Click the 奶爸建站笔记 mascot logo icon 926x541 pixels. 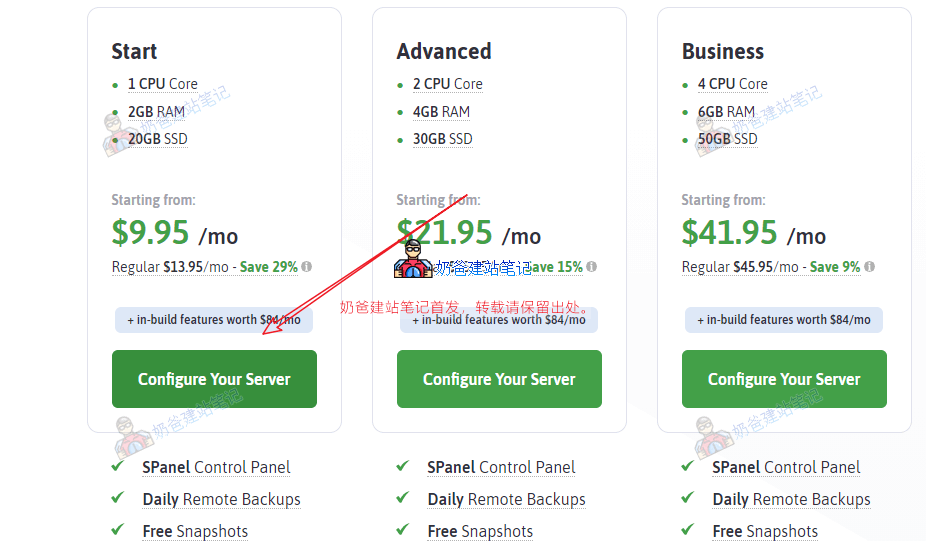point(413,260)
